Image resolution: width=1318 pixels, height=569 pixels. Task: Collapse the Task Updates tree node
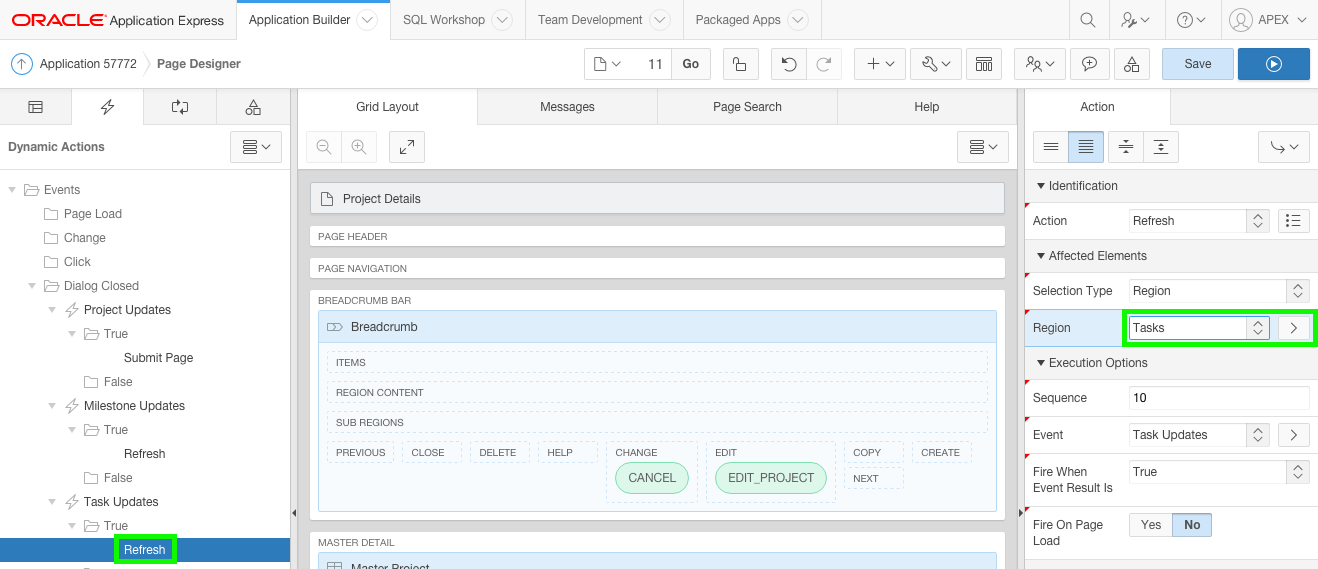click(53, 502)
